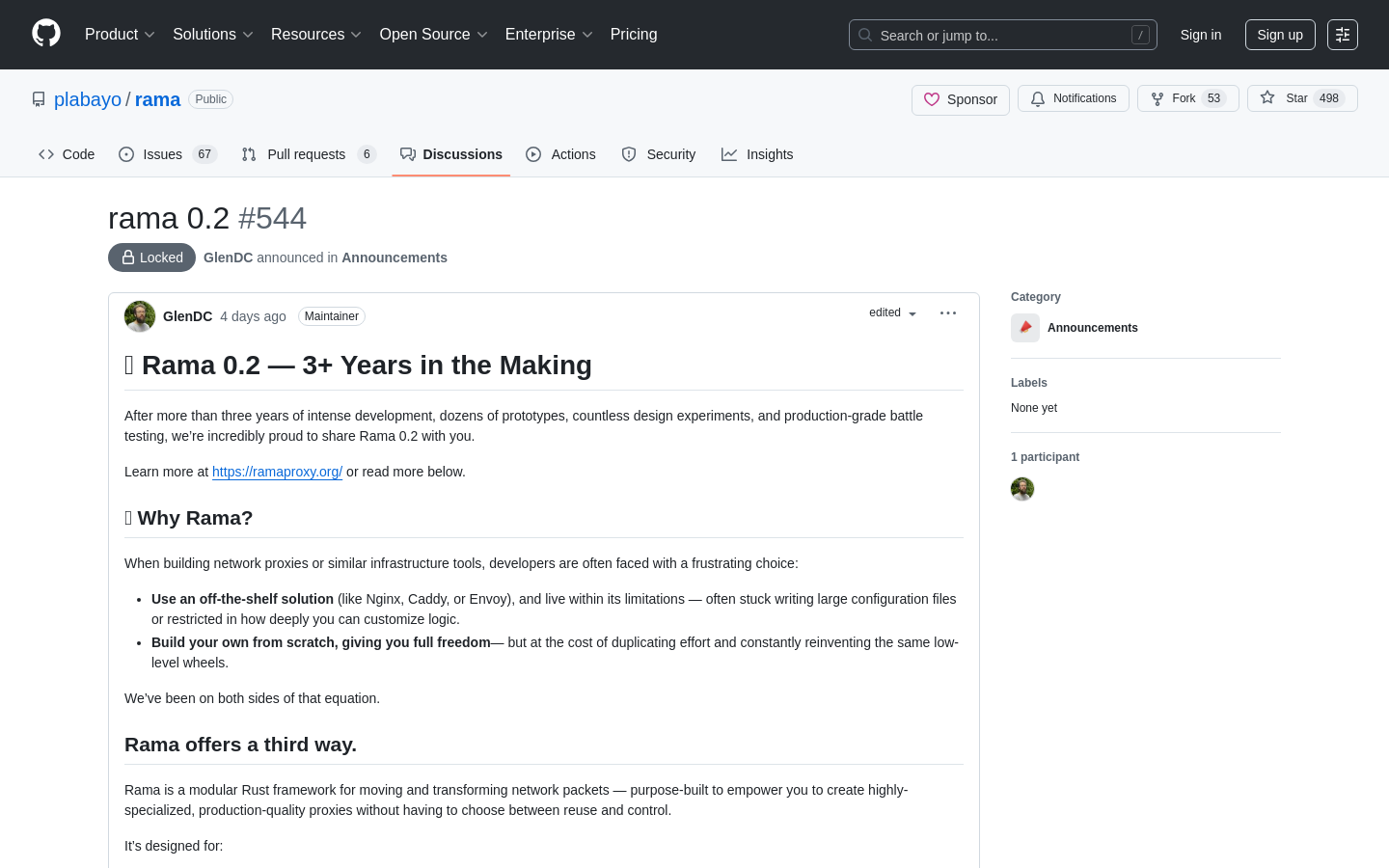Viewport: 1389px width, 868px height.
Task: Open GlenDC author name in post header
Action: point(187,316)
